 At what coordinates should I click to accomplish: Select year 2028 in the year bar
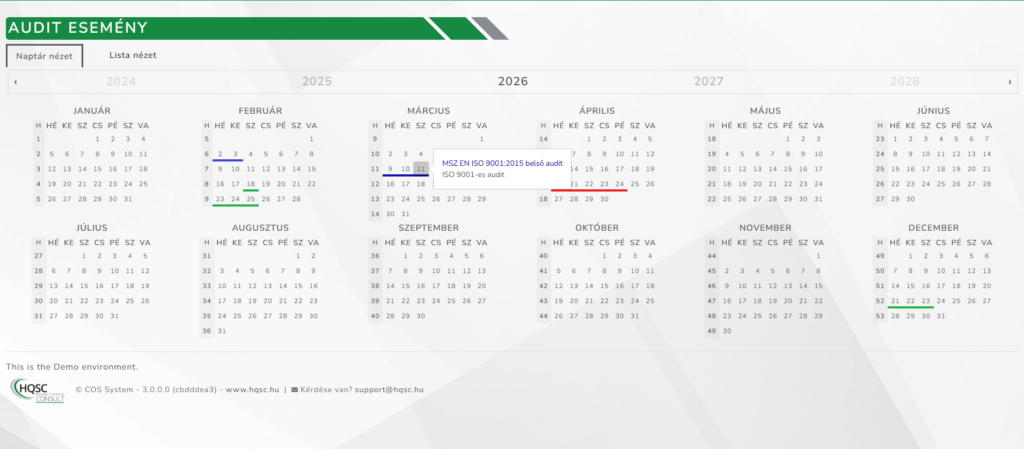(x=905, y=82)
